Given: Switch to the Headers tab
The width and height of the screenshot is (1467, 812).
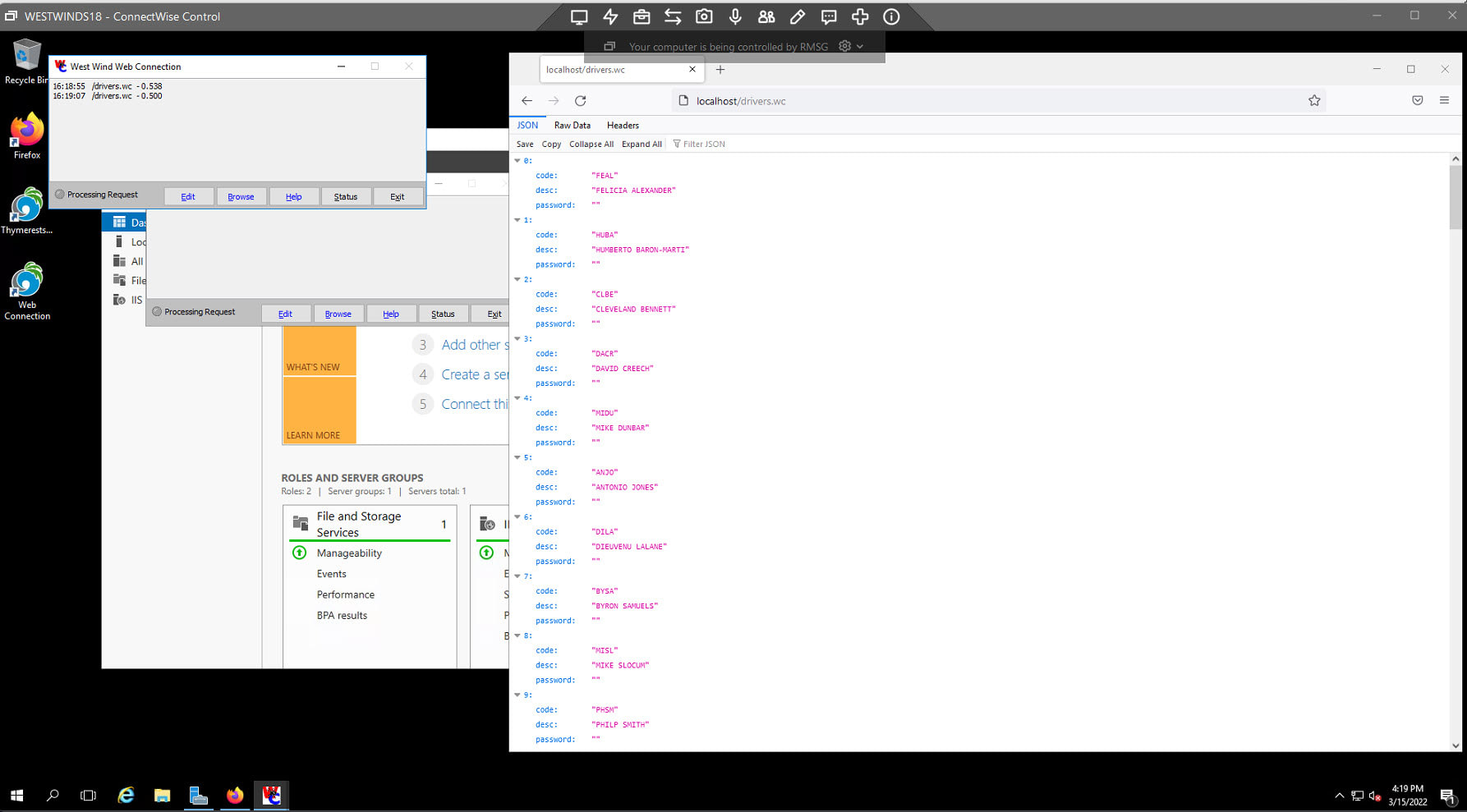Looking at the screenshot, I should tap(623, 126).
